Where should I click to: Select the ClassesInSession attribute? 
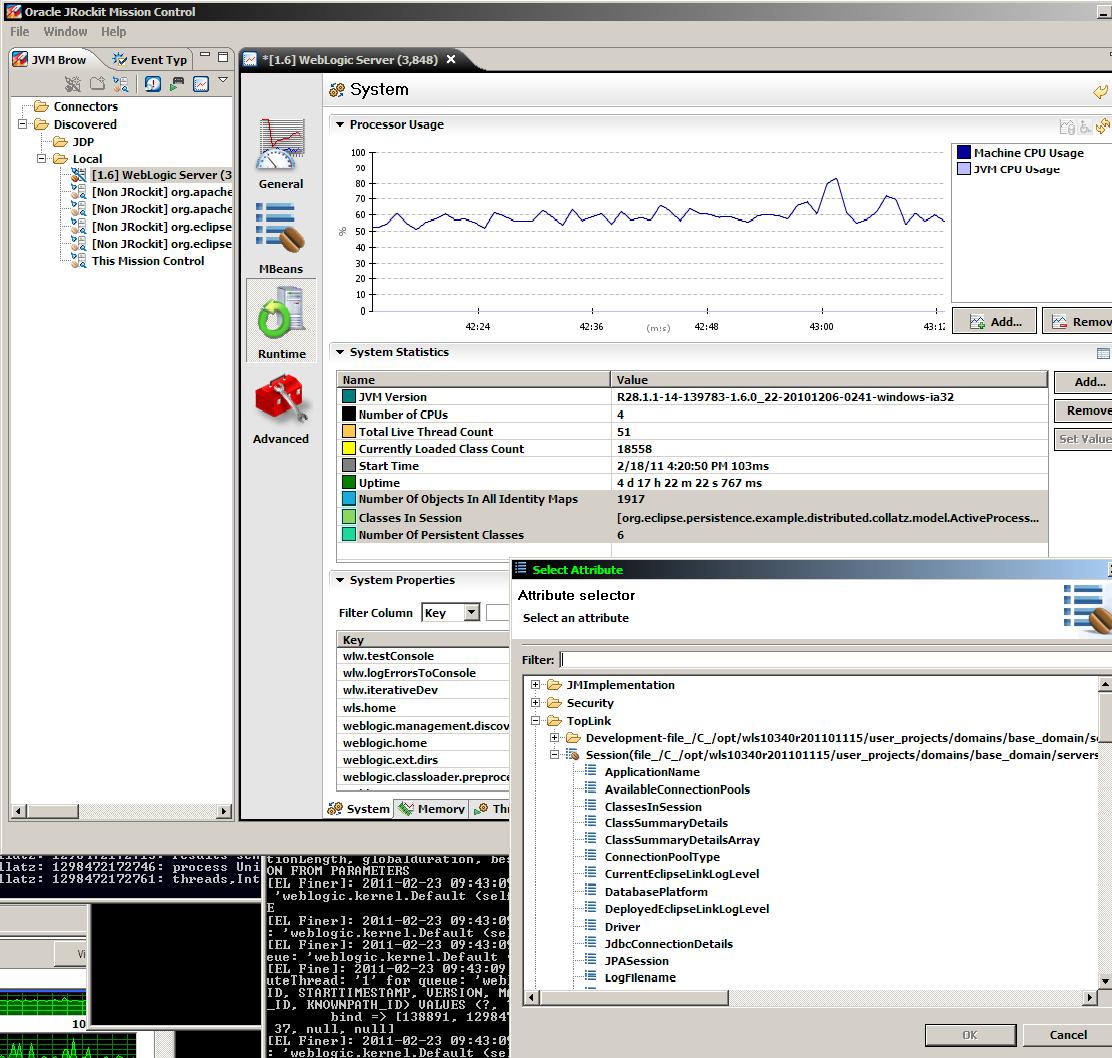coord(652,807)
